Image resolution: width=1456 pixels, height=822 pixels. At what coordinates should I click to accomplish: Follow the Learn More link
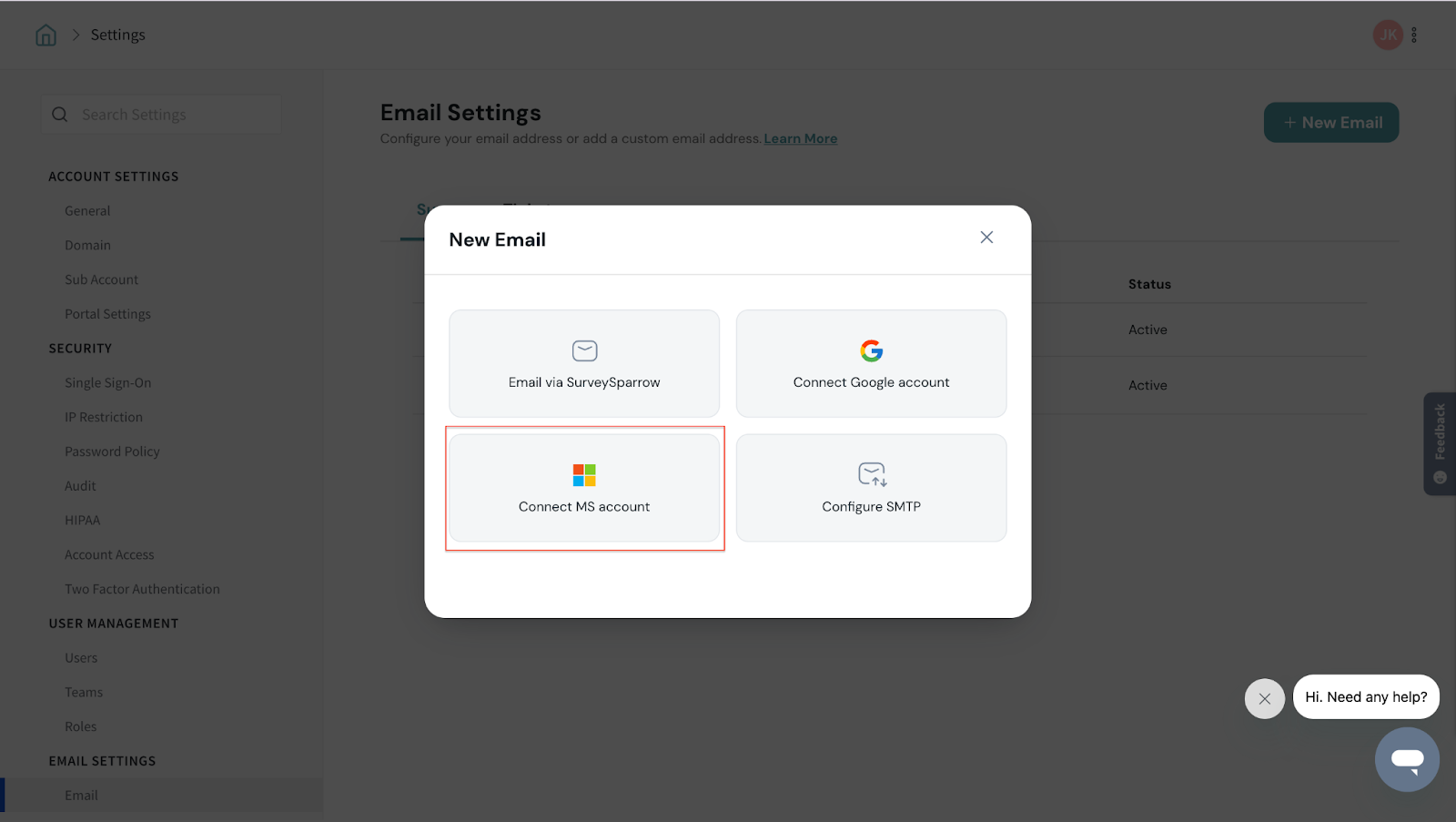tap(800, 139)
